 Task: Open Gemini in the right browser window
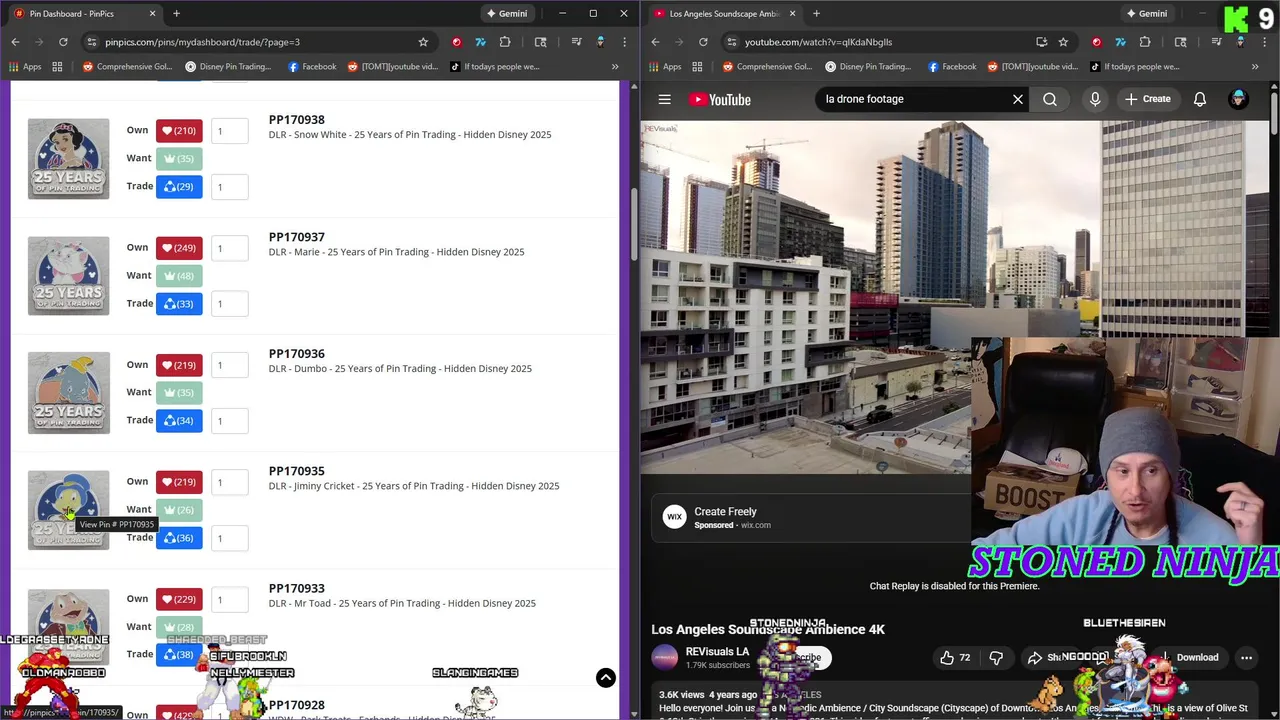click(1146, 13)
